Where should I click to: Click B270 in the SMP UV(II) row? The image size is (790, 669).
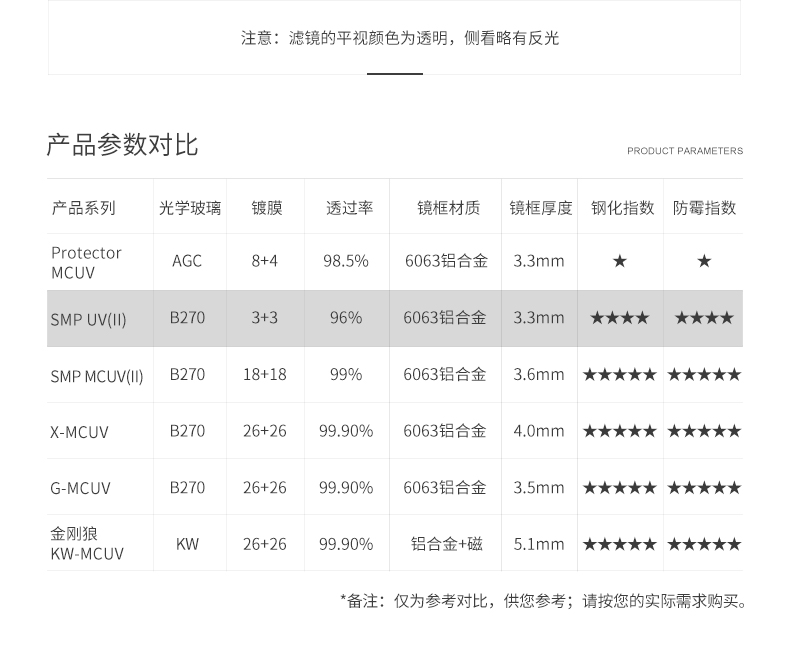coord(187,318)
